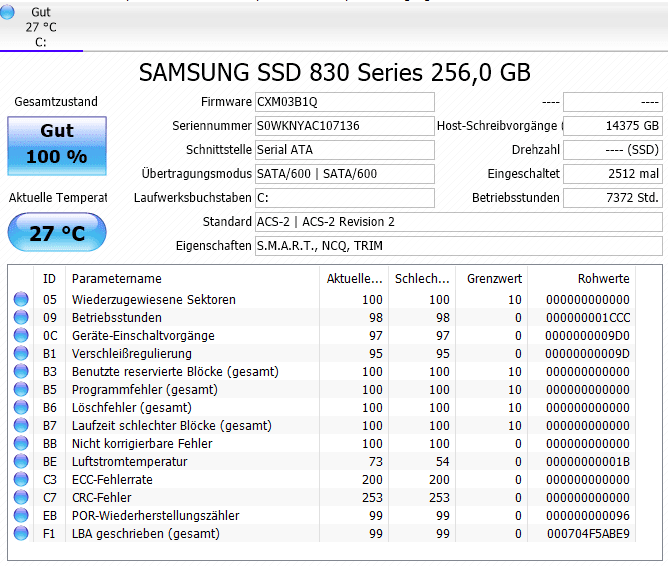Click the Rohwerte column header
669x573 pixels.
point(603,278)
